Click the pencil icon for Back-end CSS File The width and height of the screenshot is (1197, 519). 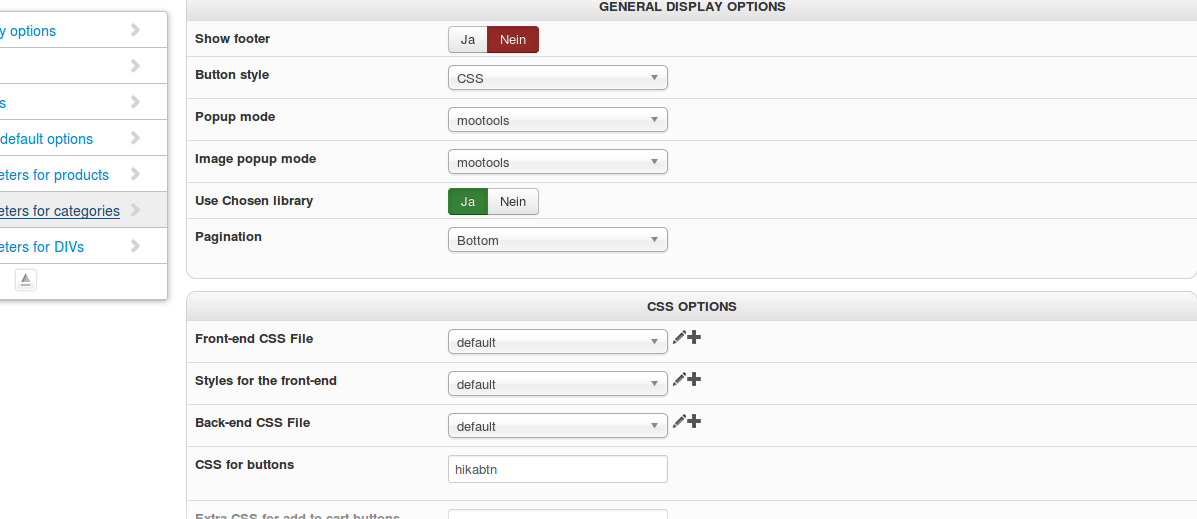(x=679, y=422)
